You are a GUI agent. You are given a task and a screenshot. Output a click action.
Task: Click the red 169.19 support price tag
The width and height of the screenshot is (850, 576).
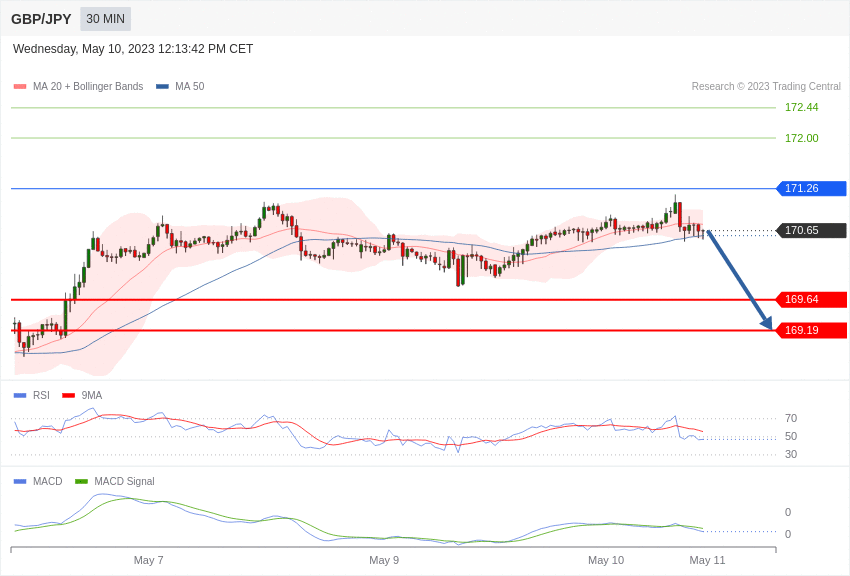pyautogui.click(x=811, y=330)
